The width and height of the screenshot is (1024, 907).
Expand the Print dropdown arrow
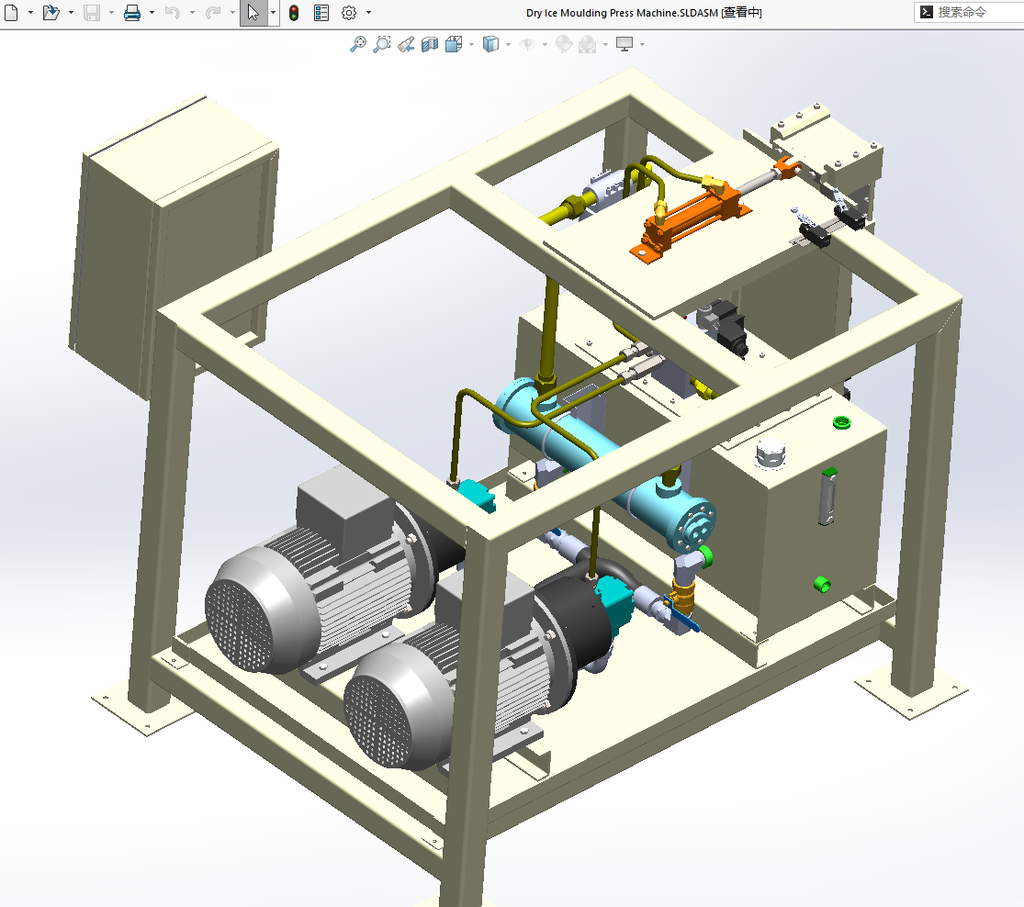click(152, 12)
